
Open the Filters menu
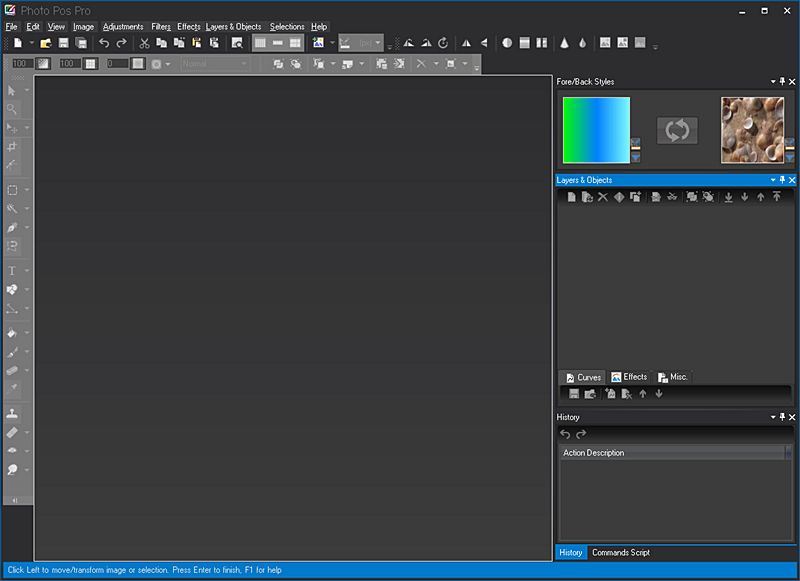(161, 27)
